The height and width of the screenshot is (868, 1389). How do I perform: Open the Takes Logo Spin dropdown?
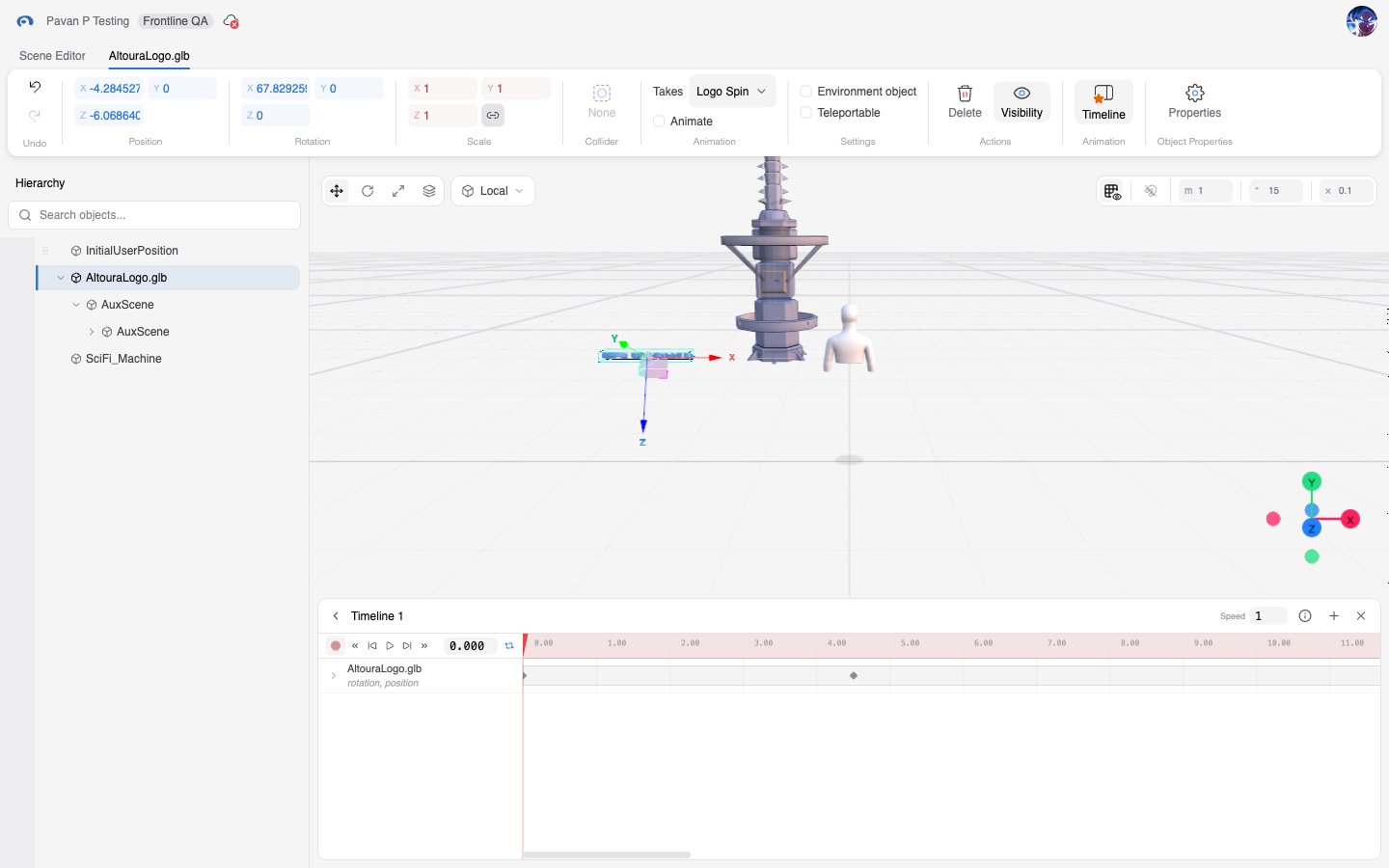coord(732,92)
